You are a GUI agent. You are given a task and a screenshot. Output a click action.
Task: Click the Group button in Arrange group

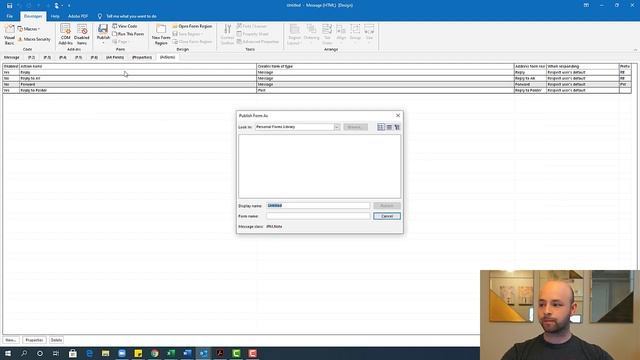point(355,34)
